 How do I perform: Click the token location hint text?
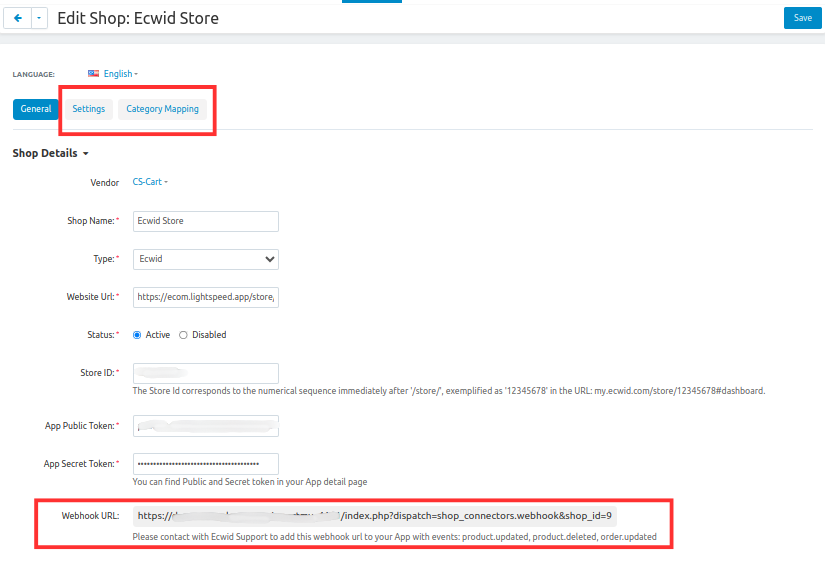click(x=250, y=481)
